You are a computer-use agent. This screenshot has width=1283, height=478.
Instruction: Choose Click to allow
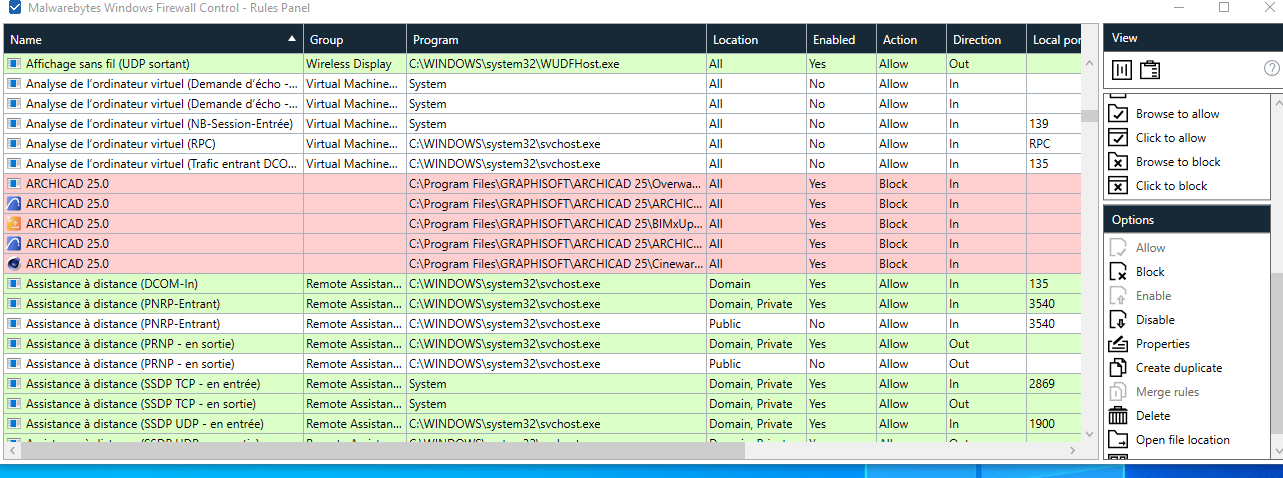pos(1171,138)
